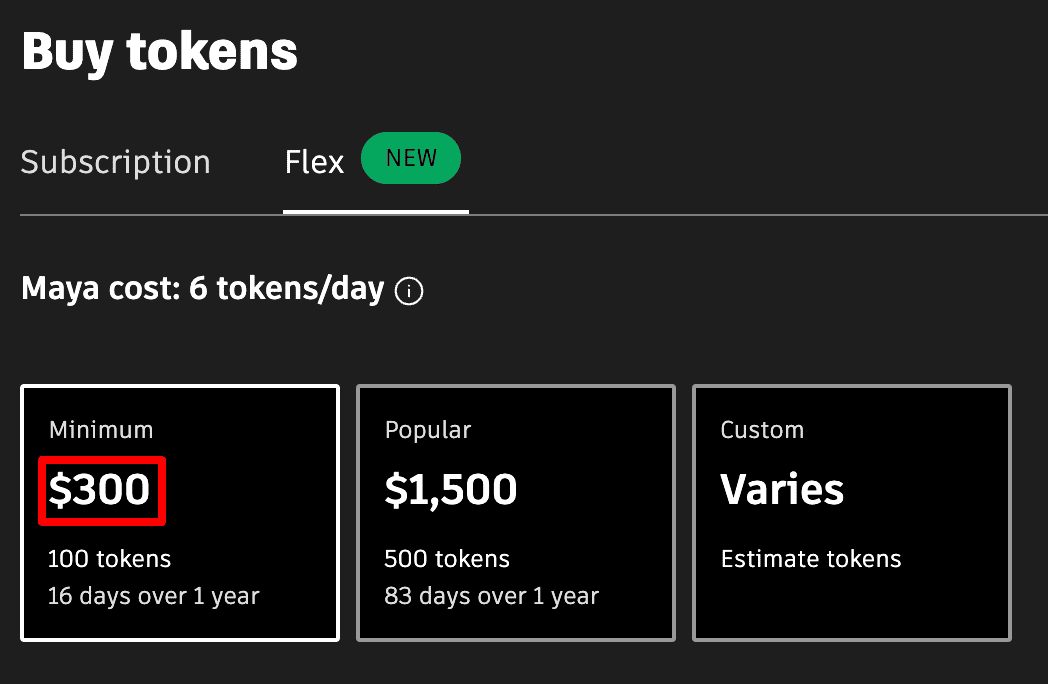Select the Flex tab
This screenshot has width=1048, height=684.
(x=314, y=162)
